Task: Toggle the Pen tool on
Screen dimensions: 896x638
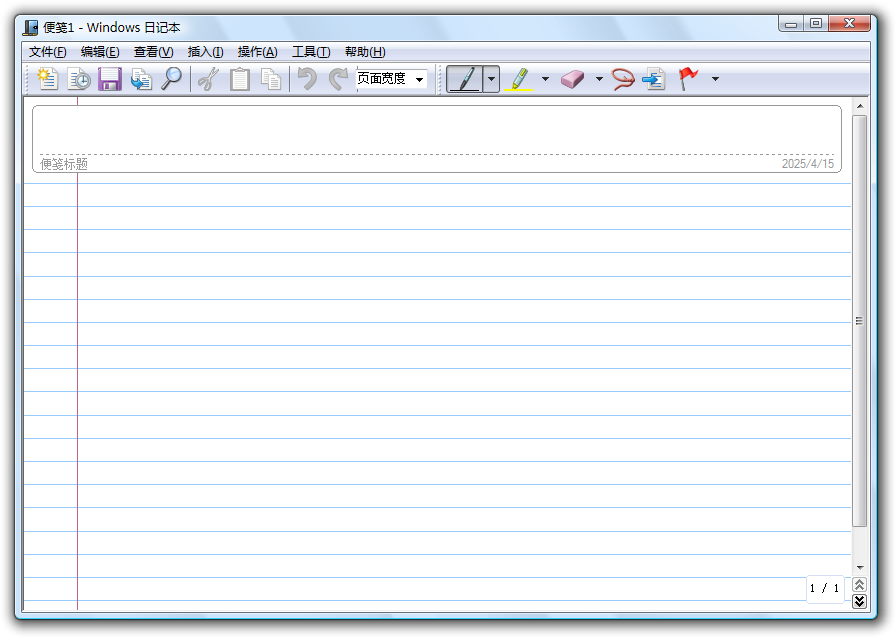Action: point(464,79)
